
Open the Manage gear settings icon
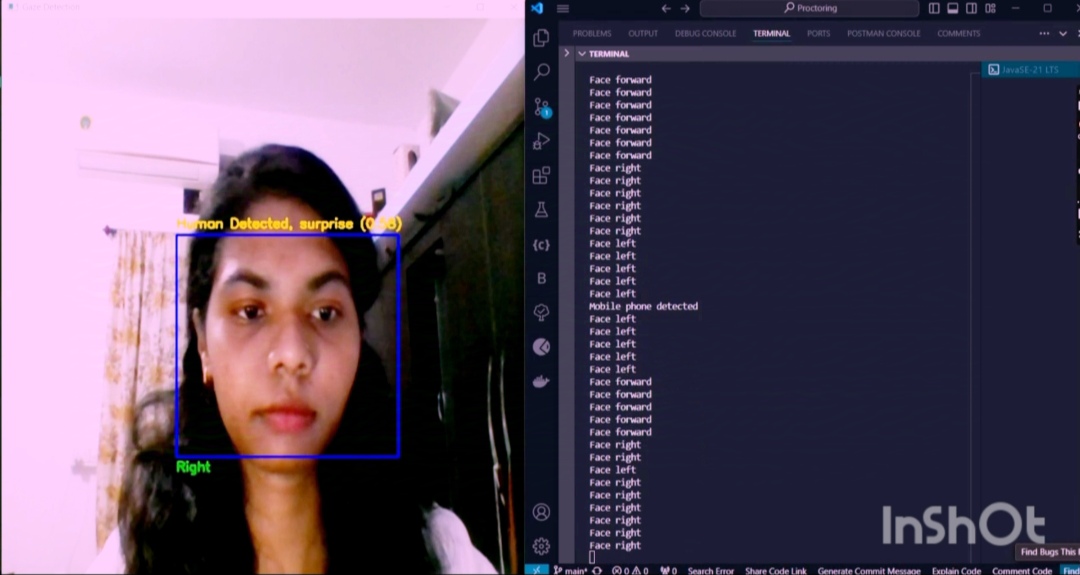541,546
